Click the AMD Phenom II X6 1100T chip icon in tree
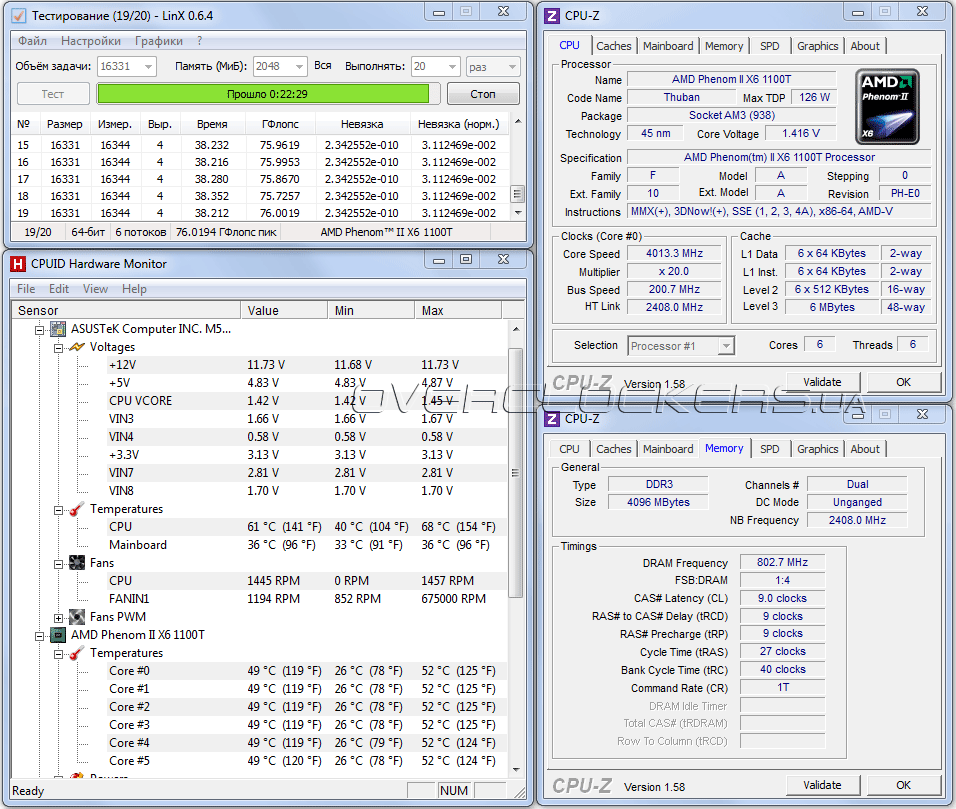The height and width of the screenshot is (809, 956). tap(59, 635)
